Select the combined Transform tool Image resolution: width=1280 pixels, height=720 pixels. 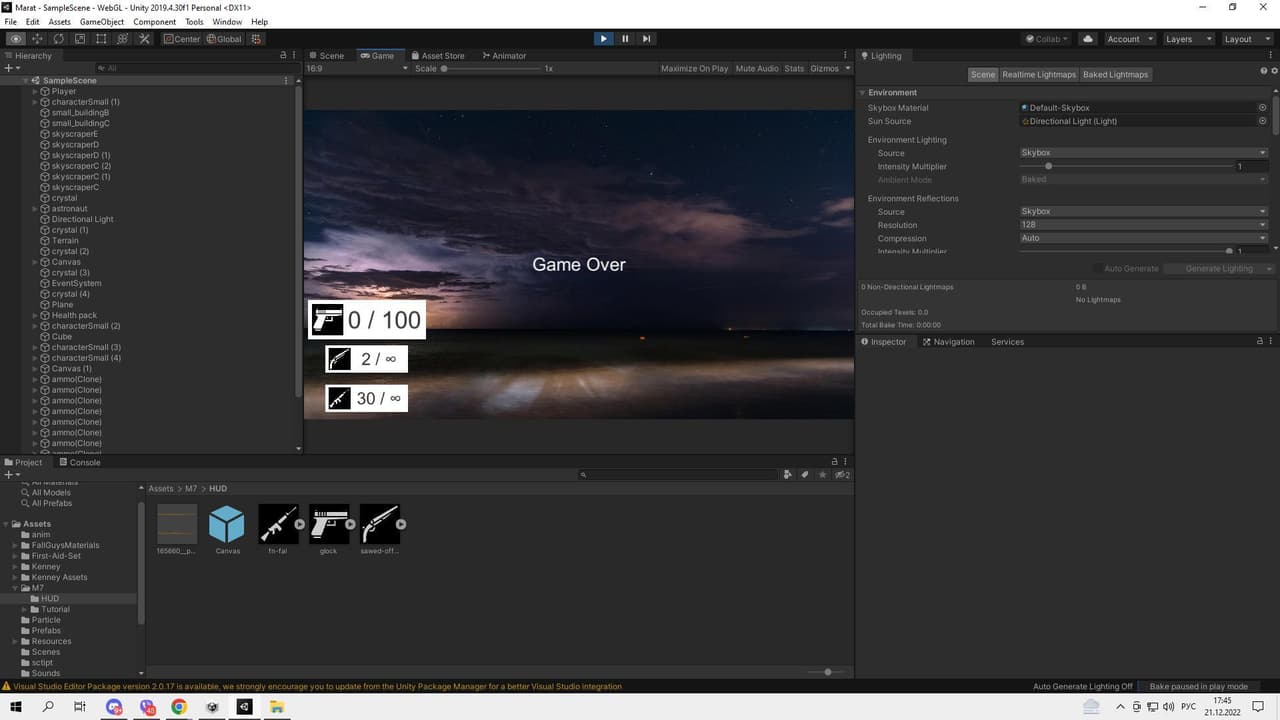point(122,39)
